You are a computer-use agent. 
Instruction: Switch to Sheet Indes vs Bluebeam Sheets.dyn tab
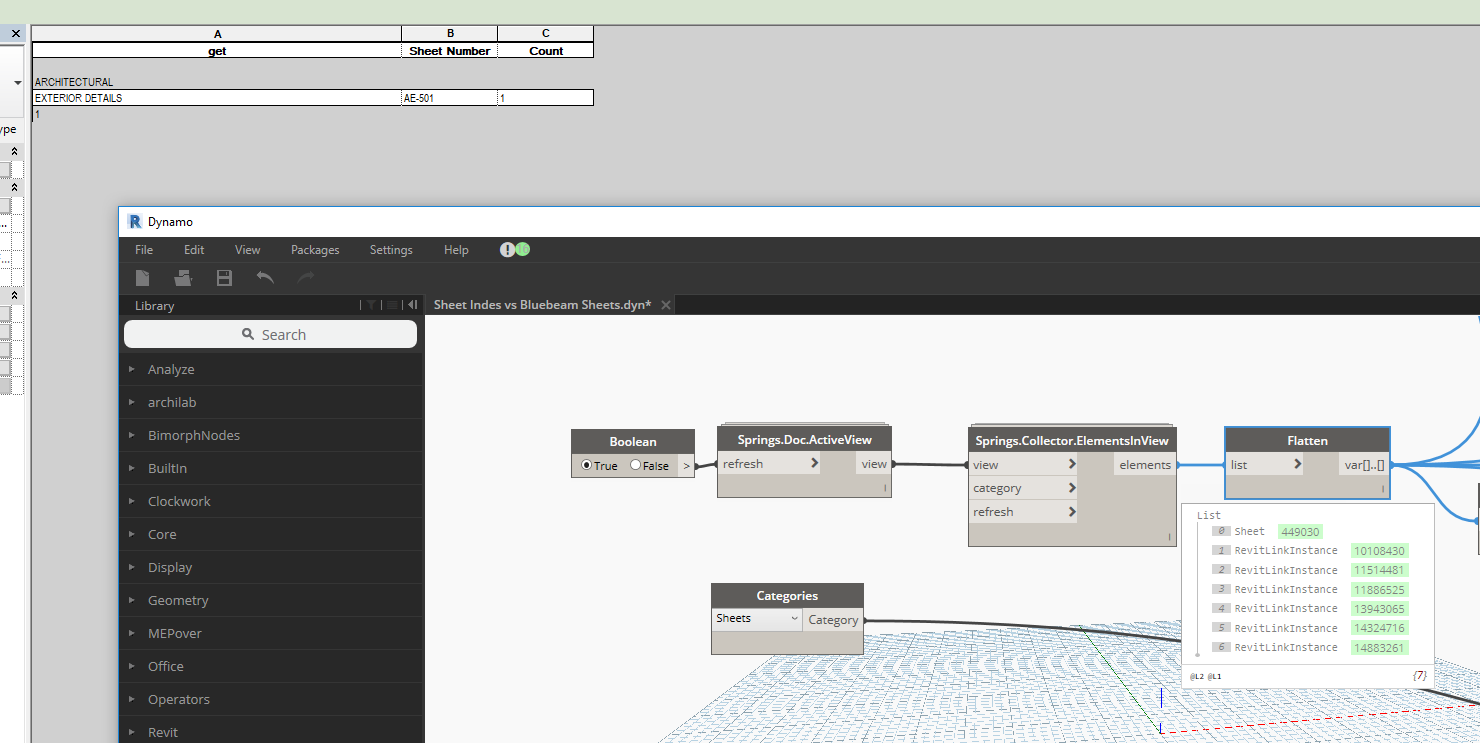click(542, 305)
